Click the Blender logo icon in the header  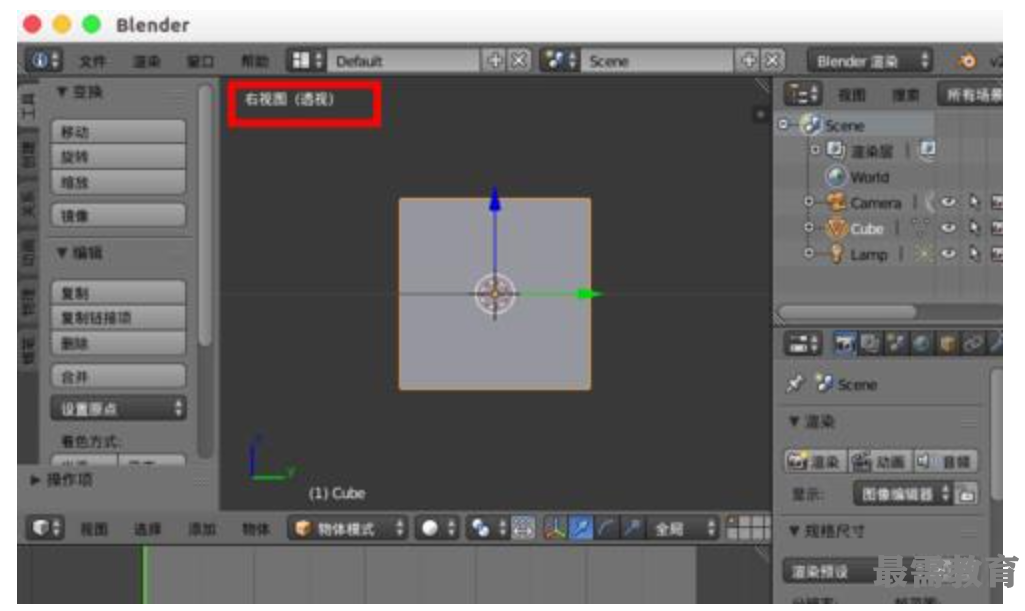point(966,61)
